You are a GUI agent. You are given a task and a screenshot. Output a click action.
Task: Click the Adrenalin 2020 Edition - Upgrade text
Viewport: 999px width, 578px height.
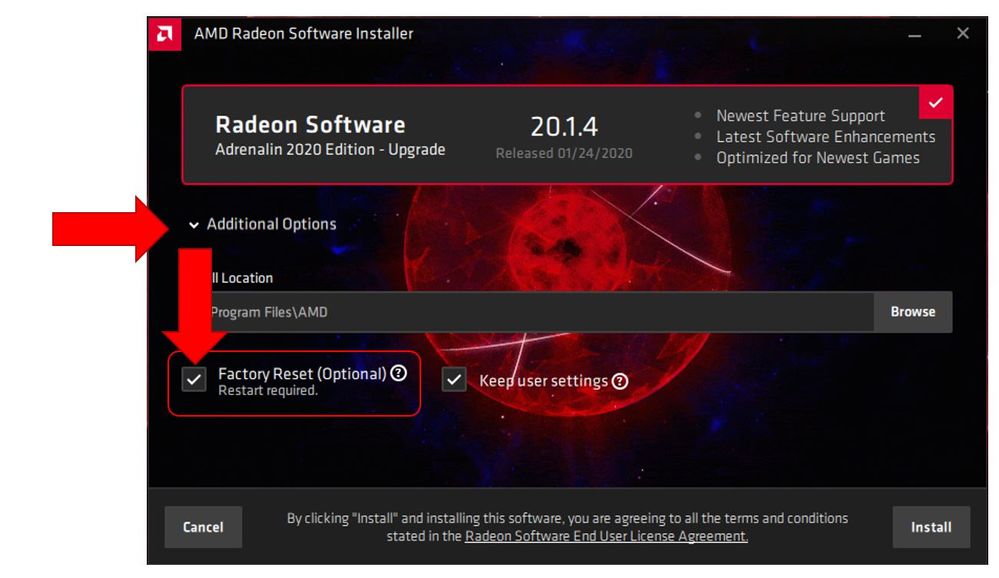[330, 150]
